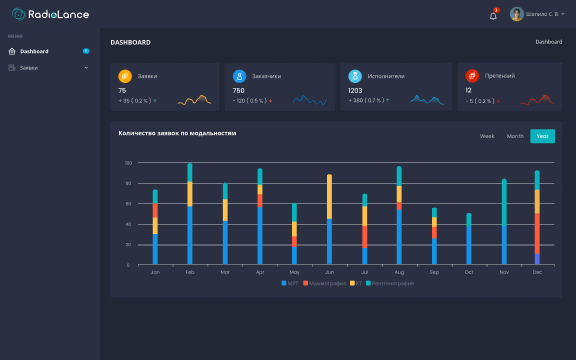
Task: Click the blue Заказчики card icon
Action: click(x=240, y=76)
